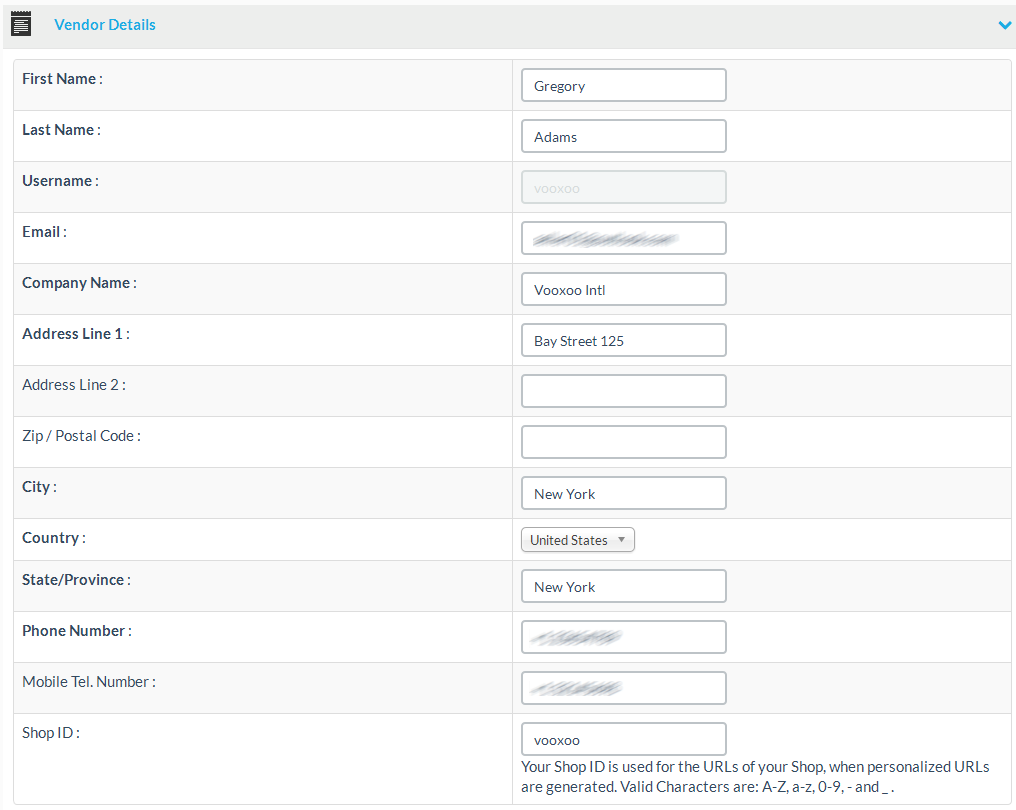The height and width of the screenshot is (810, 1016).
Task: Click the State/Province input field
Action: click(623, 587)
